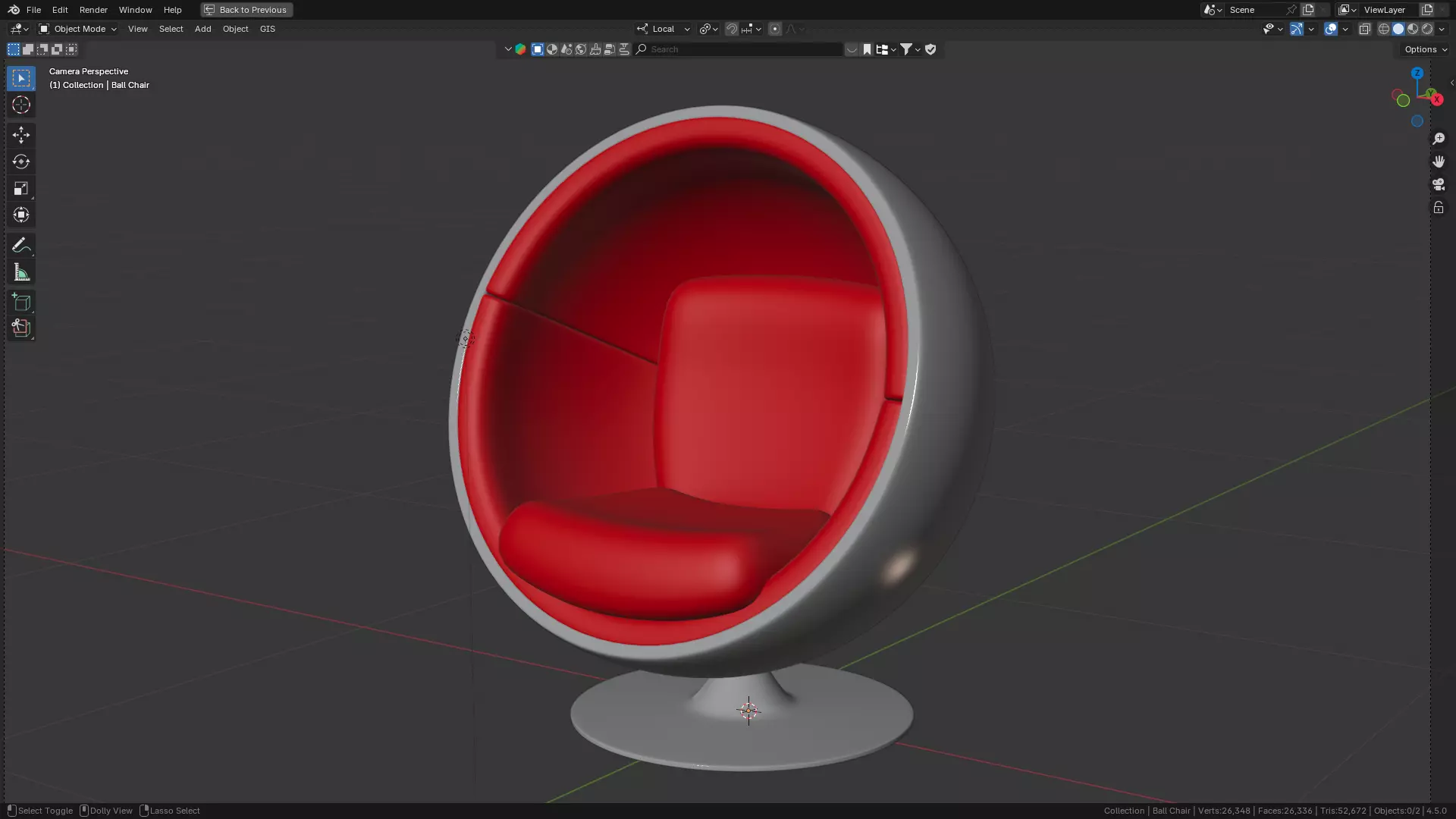This screenshot has width=1456, height=819.
Task: Expand the shading options dropdown arrow
Action: tap(1442, 29)
